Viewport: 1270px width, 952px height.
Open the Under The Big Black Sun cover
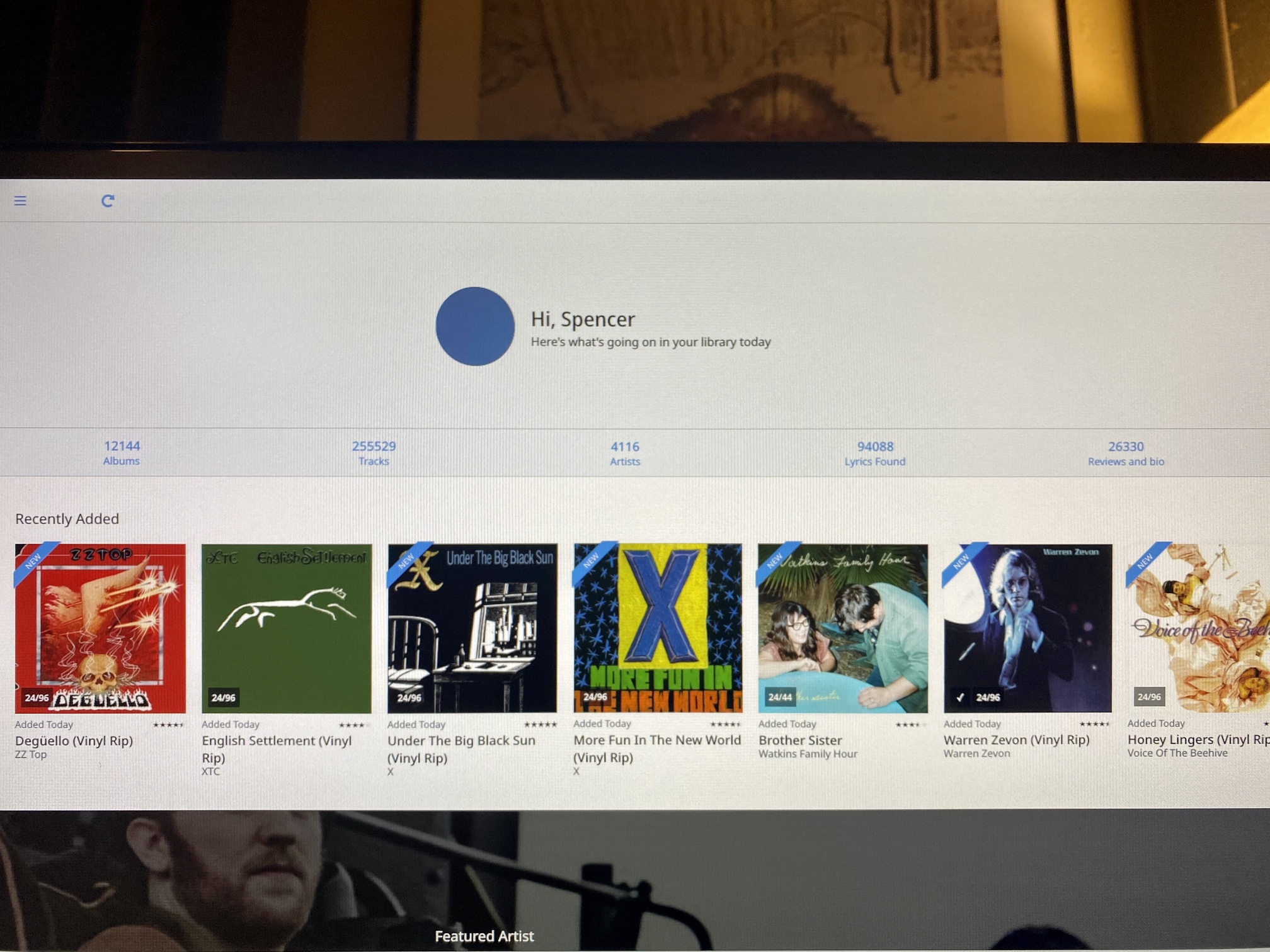click(x=472, y=628)
